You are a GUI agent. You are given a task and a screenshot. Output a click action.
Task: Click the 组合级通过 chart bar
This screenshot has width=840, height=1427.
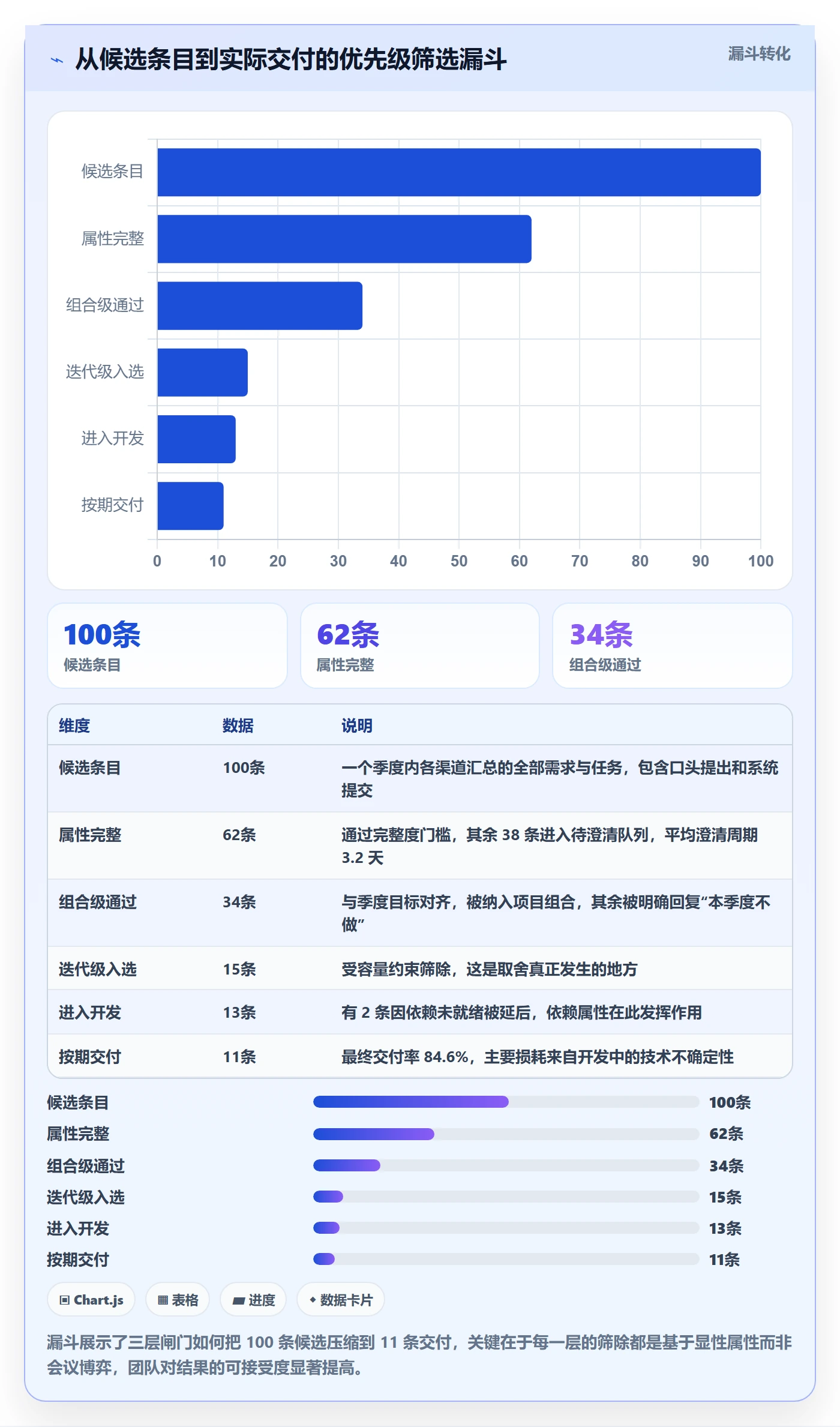(x=260, y=305)
